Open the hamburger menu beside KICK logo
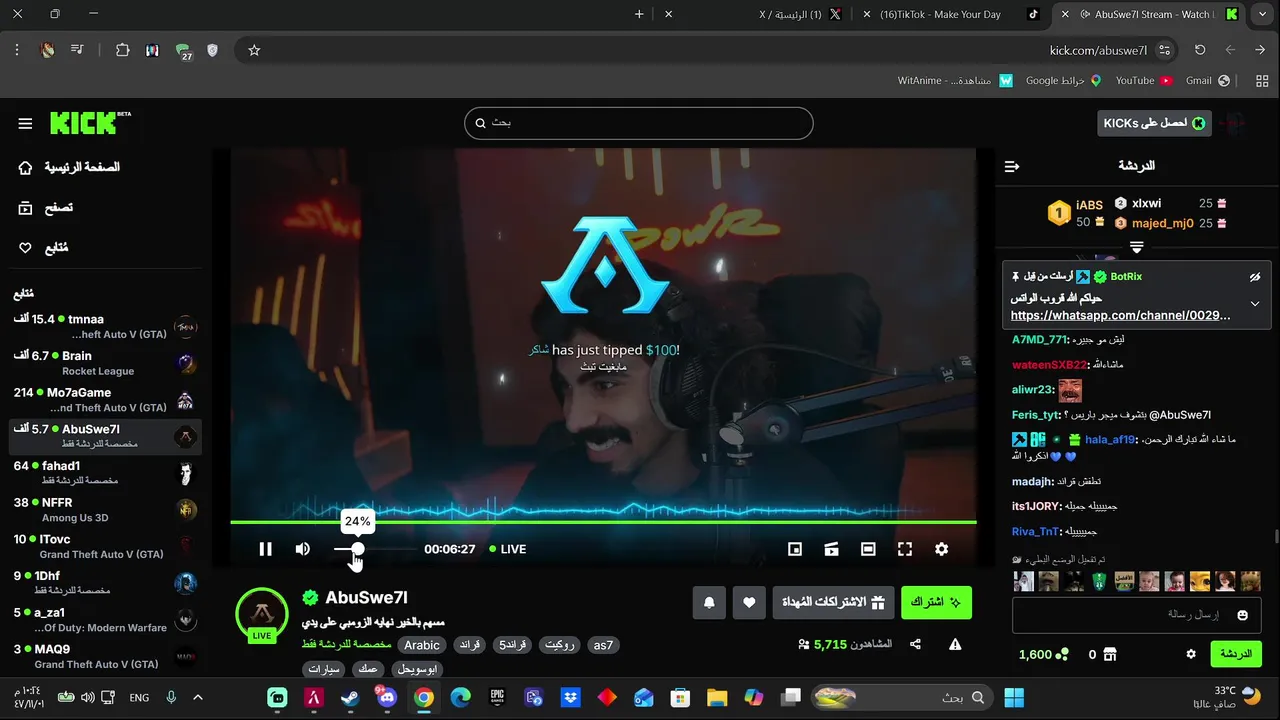This screenshot has width=1280, height=720. (x=25, y=123)
